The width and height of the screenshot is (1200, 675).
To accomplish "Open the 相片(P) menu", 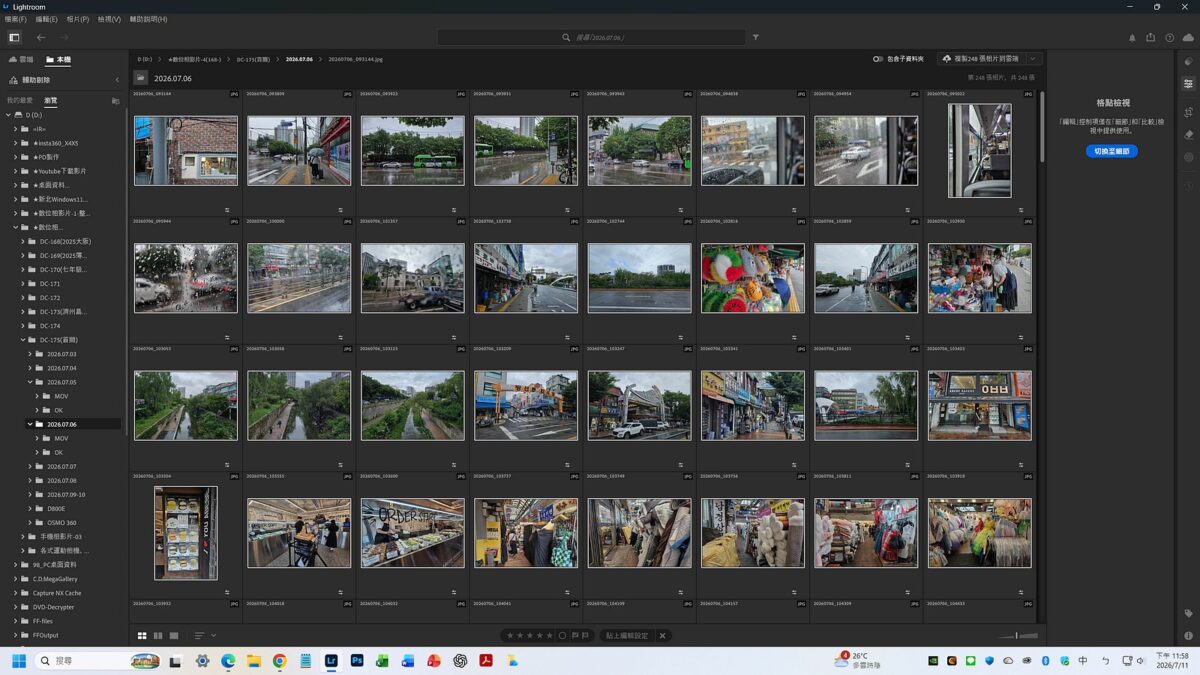I will 77,19.
